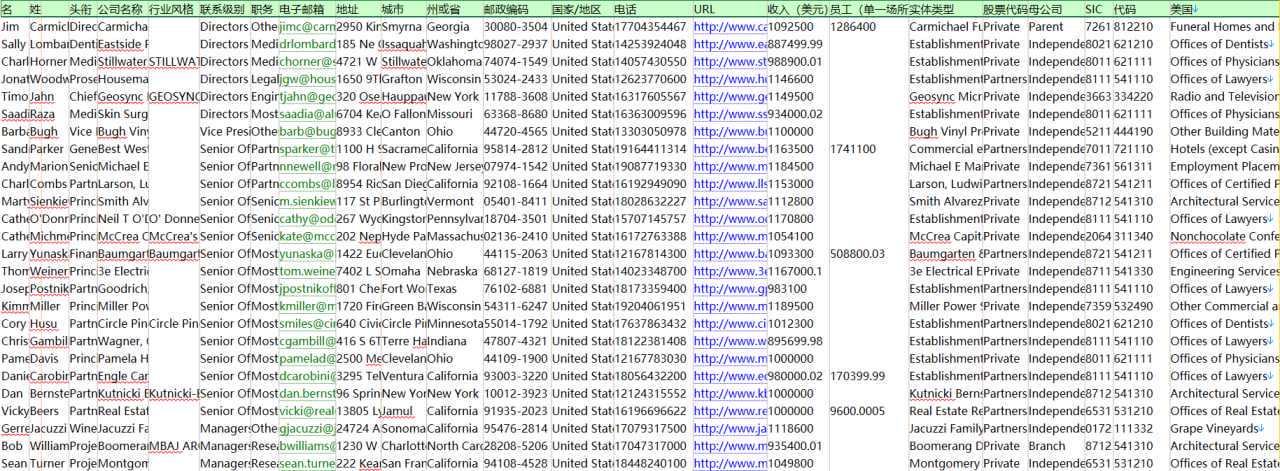Select postal code cell 11788-3608

click(x=515, y=97)
